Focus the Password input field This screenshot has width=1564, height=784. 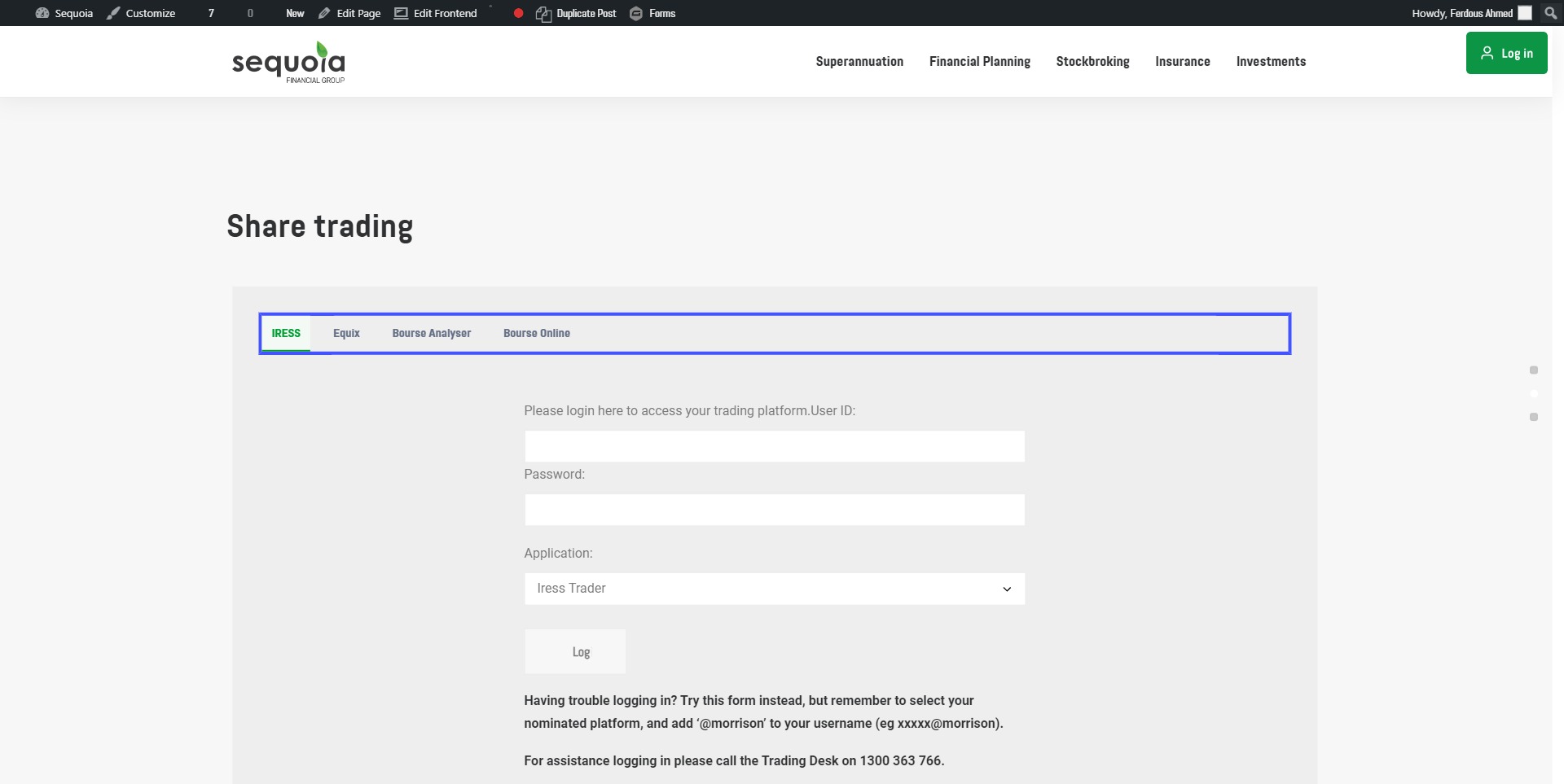(x=774, y=510)
